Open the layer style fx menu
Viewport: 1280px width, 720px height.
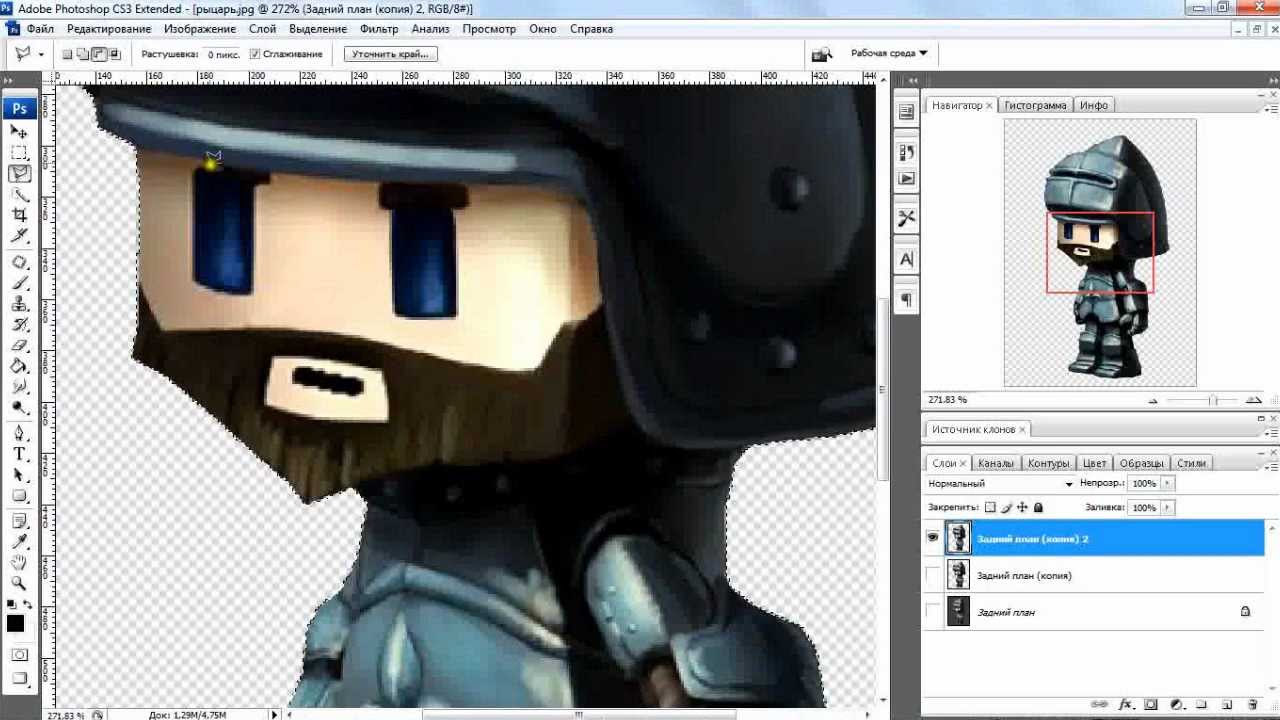pos(1126,705)
